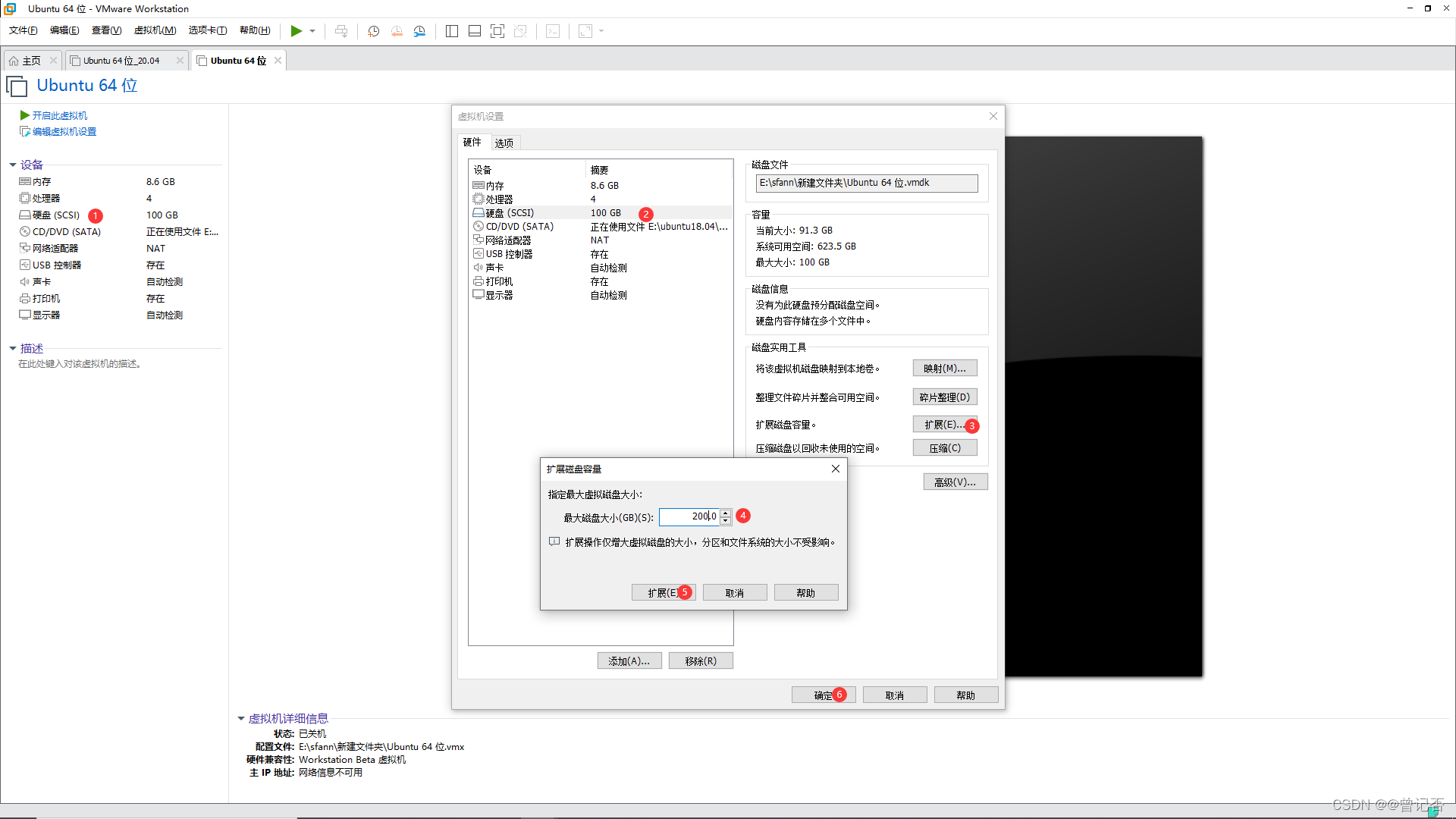Open the 虚拟机(M) menu
The height and width of the screenshot is (819, 1456).
pyautogui.click(x=155, y=30)
